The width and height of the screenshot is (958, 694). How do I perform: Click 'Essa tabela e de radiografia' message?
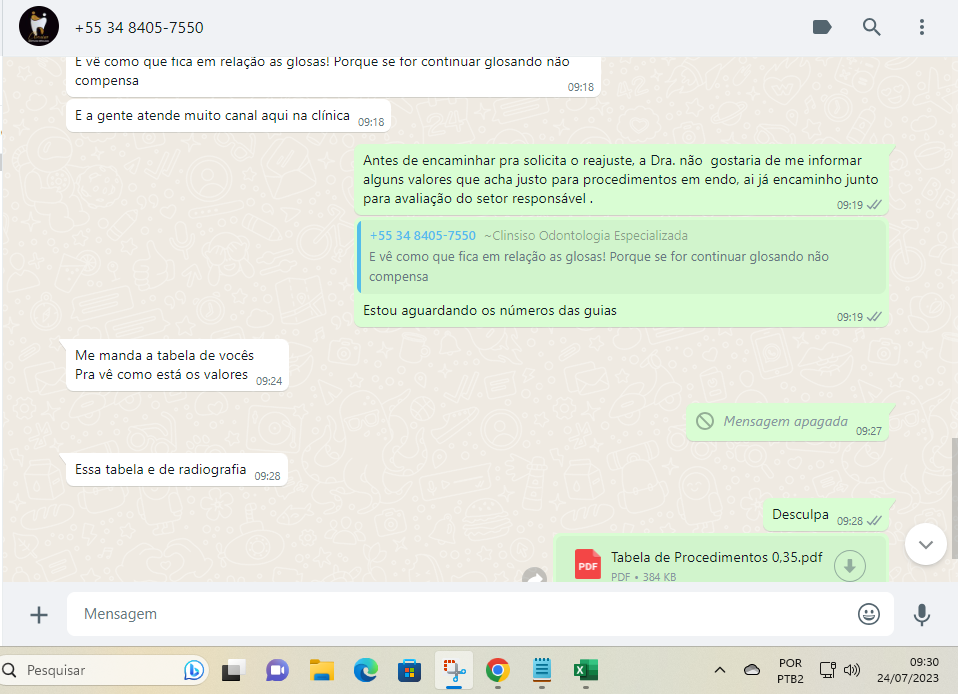[177, 470]
